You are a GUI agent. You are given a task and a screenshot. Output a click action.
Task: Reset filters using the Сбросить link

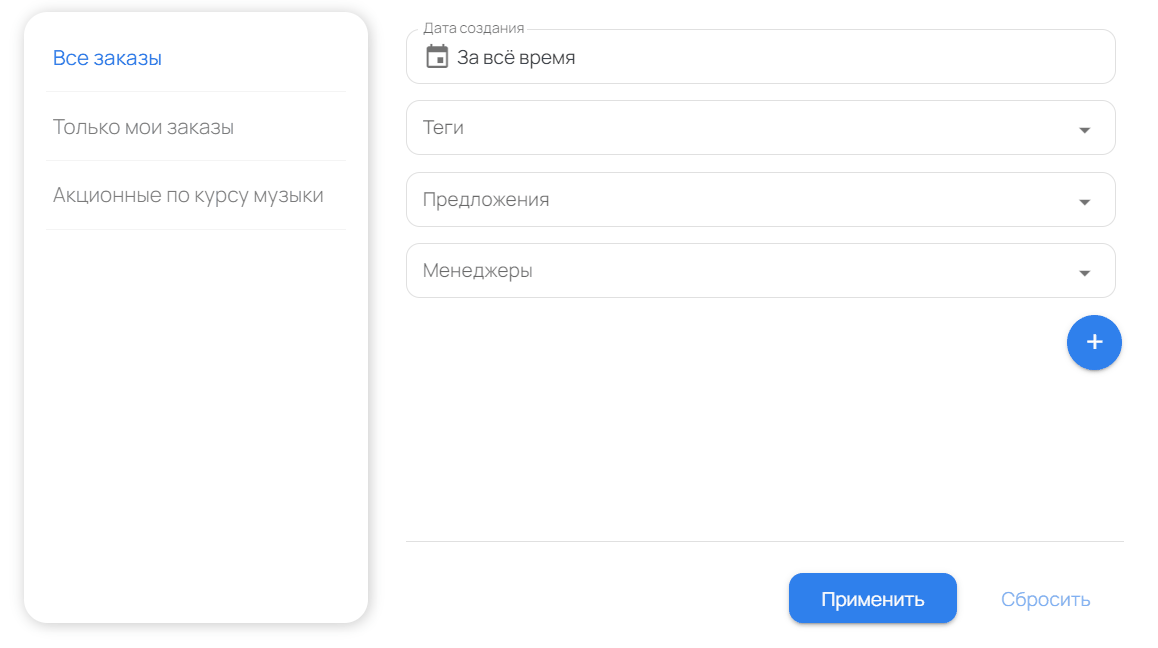point(1045,598)
